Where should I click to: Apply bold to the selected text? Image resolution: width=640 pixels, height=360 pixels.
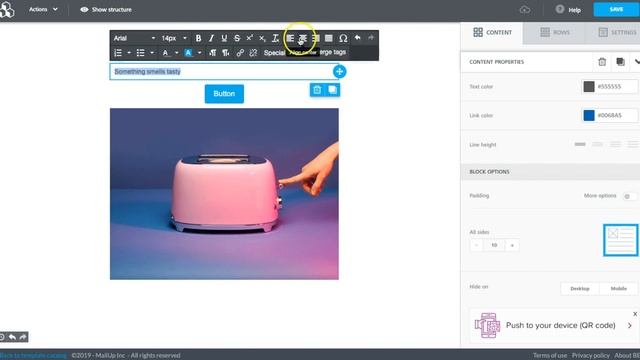pyautogui.click(x=198, y=38)
